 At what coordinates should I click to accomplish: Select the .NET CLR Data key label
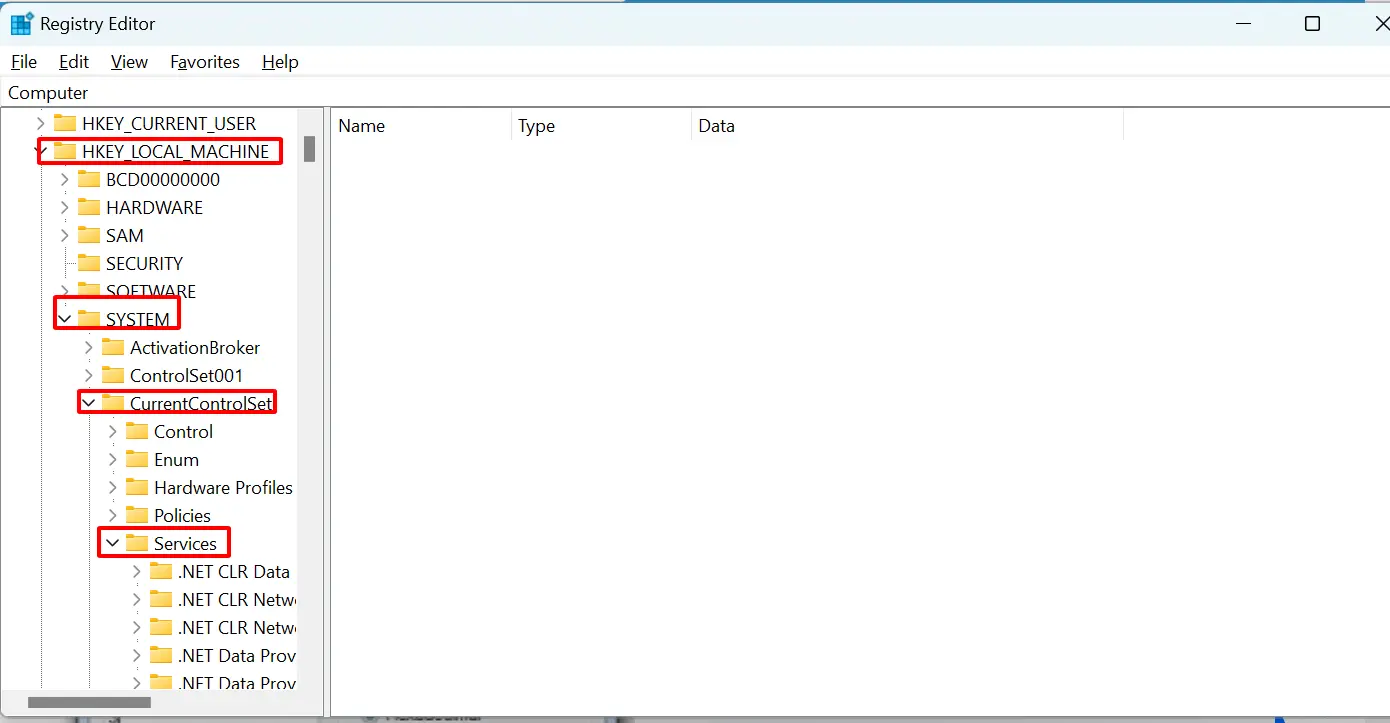(234, 571)
